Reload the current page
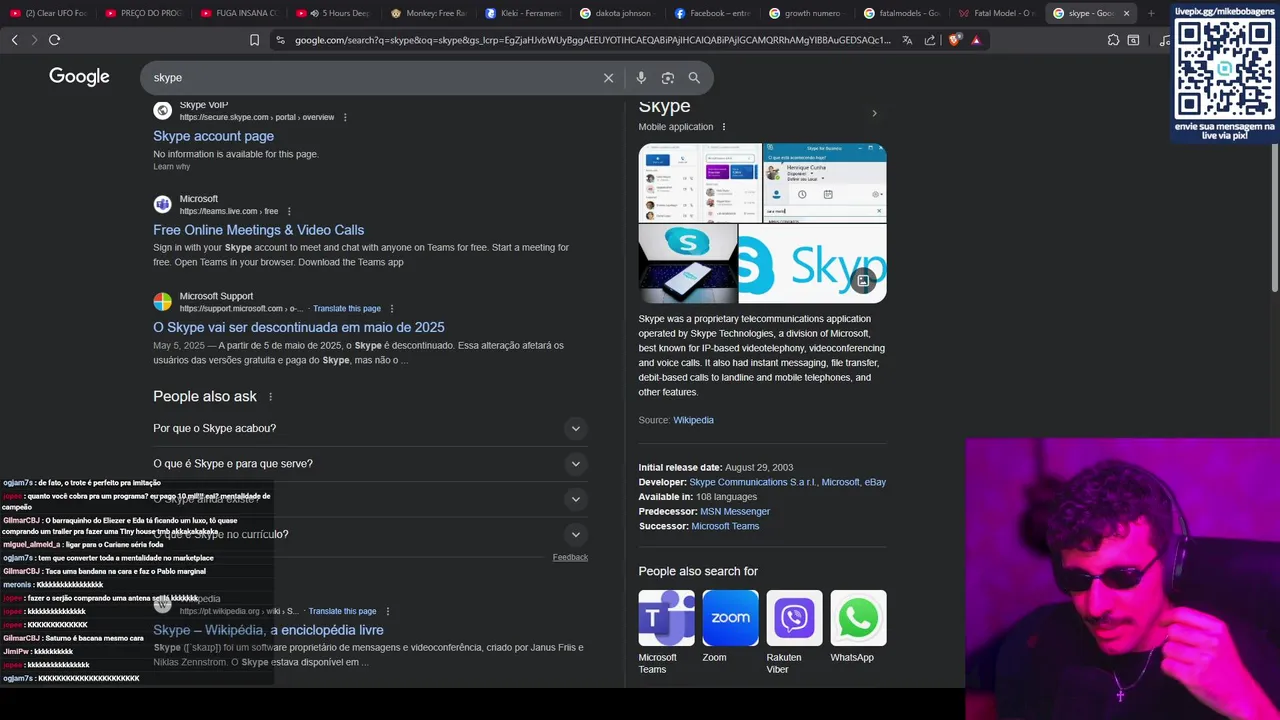Image resolution: width=1280 pixels, height=720 pixels. tap(54, 40)
